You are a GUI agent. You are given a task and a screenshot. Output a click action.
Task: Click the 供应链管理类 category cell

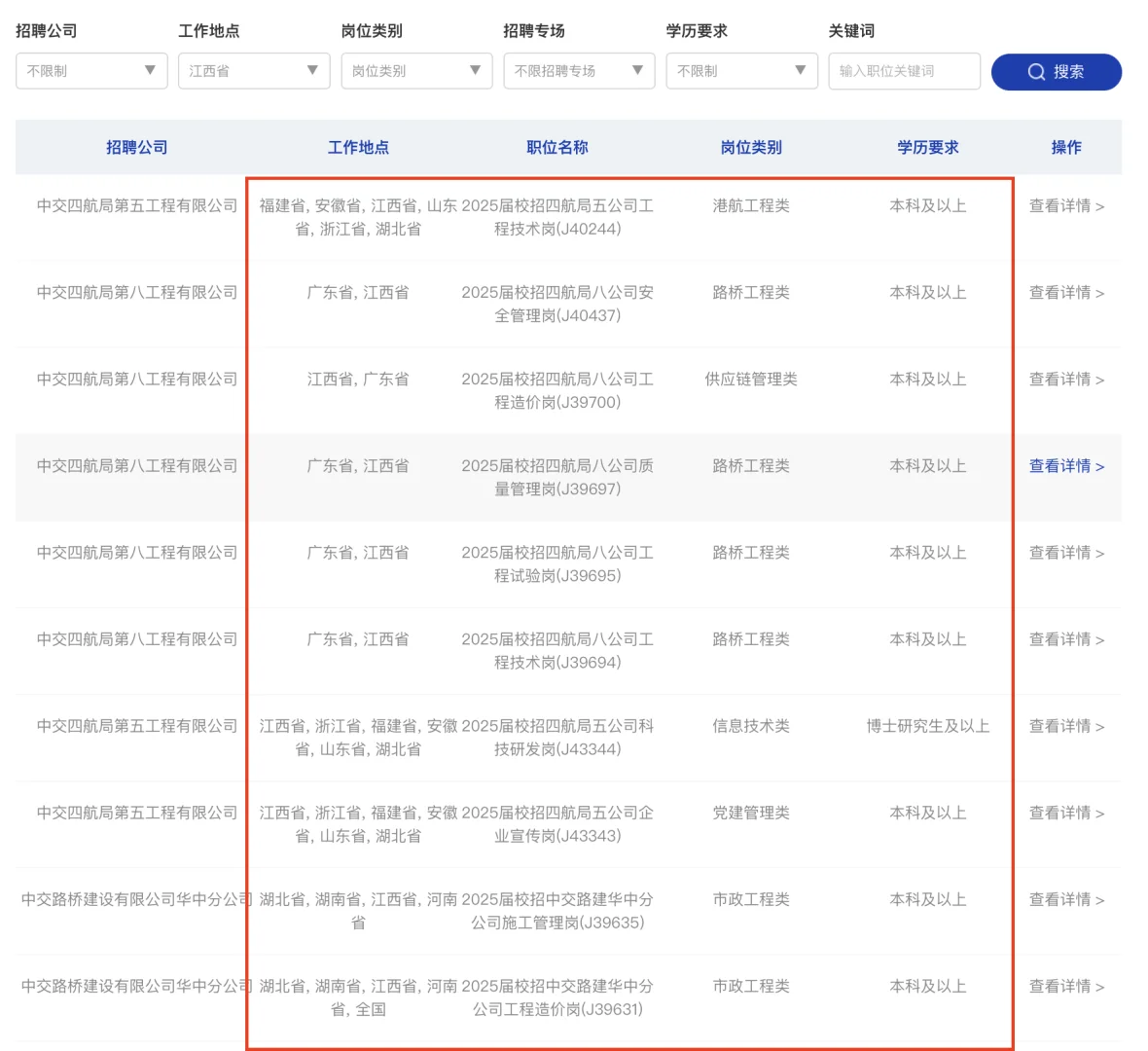coord(751,380)
